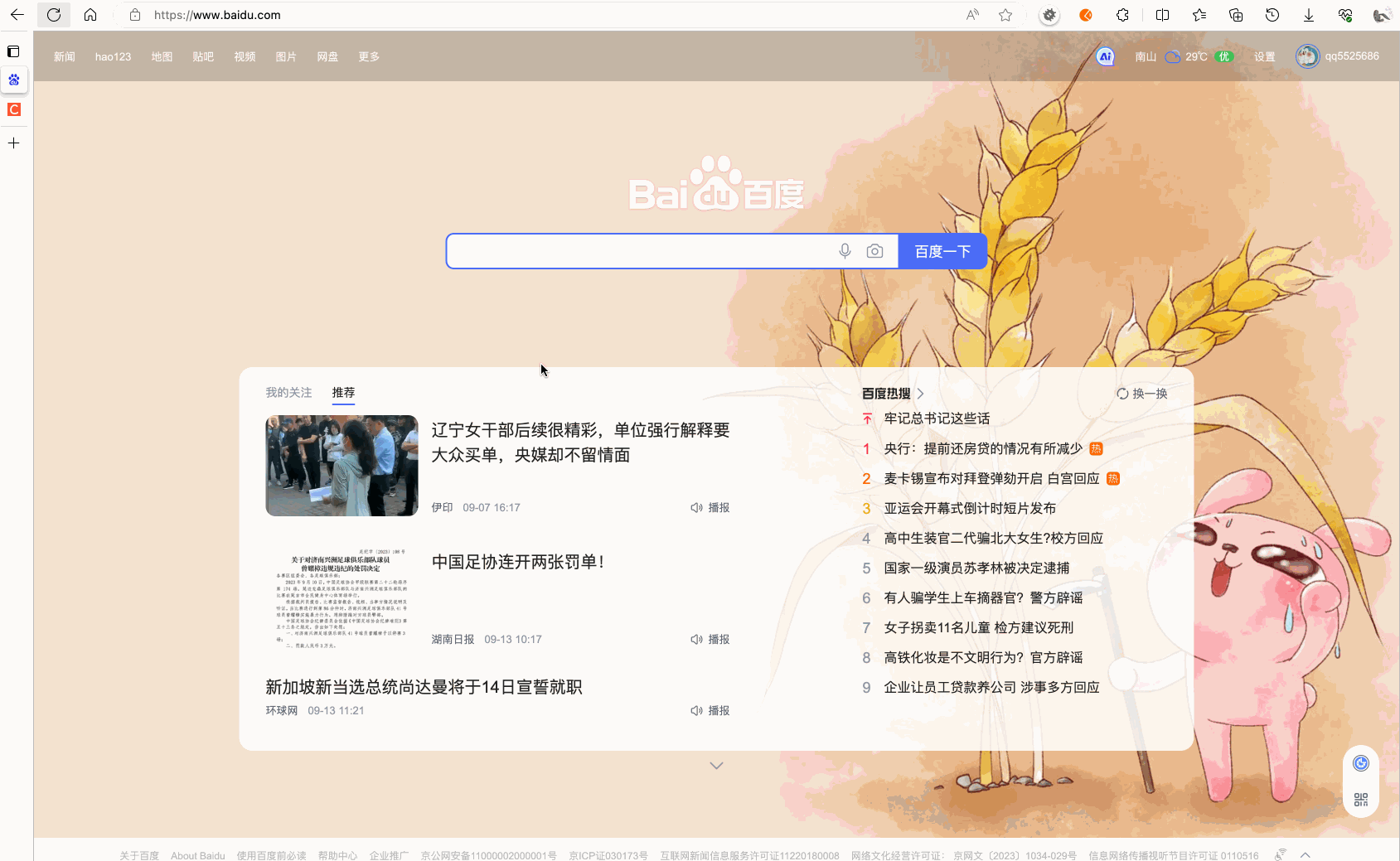
Task: Open the 更多 navigation menu
Action: pos(368,56)
